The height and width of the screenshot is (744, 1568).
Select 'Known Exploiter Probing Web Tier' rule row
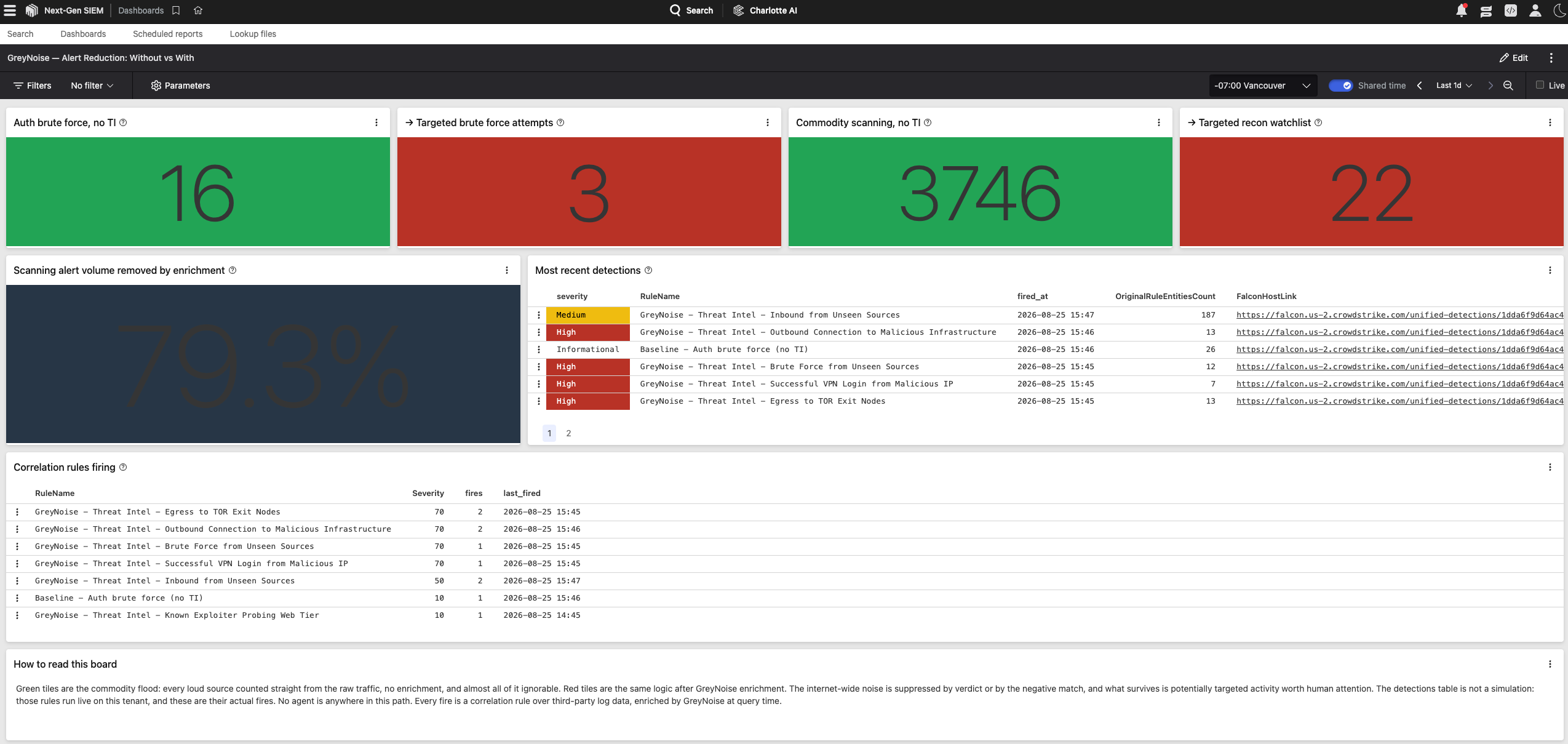click(x=784, y=615)
